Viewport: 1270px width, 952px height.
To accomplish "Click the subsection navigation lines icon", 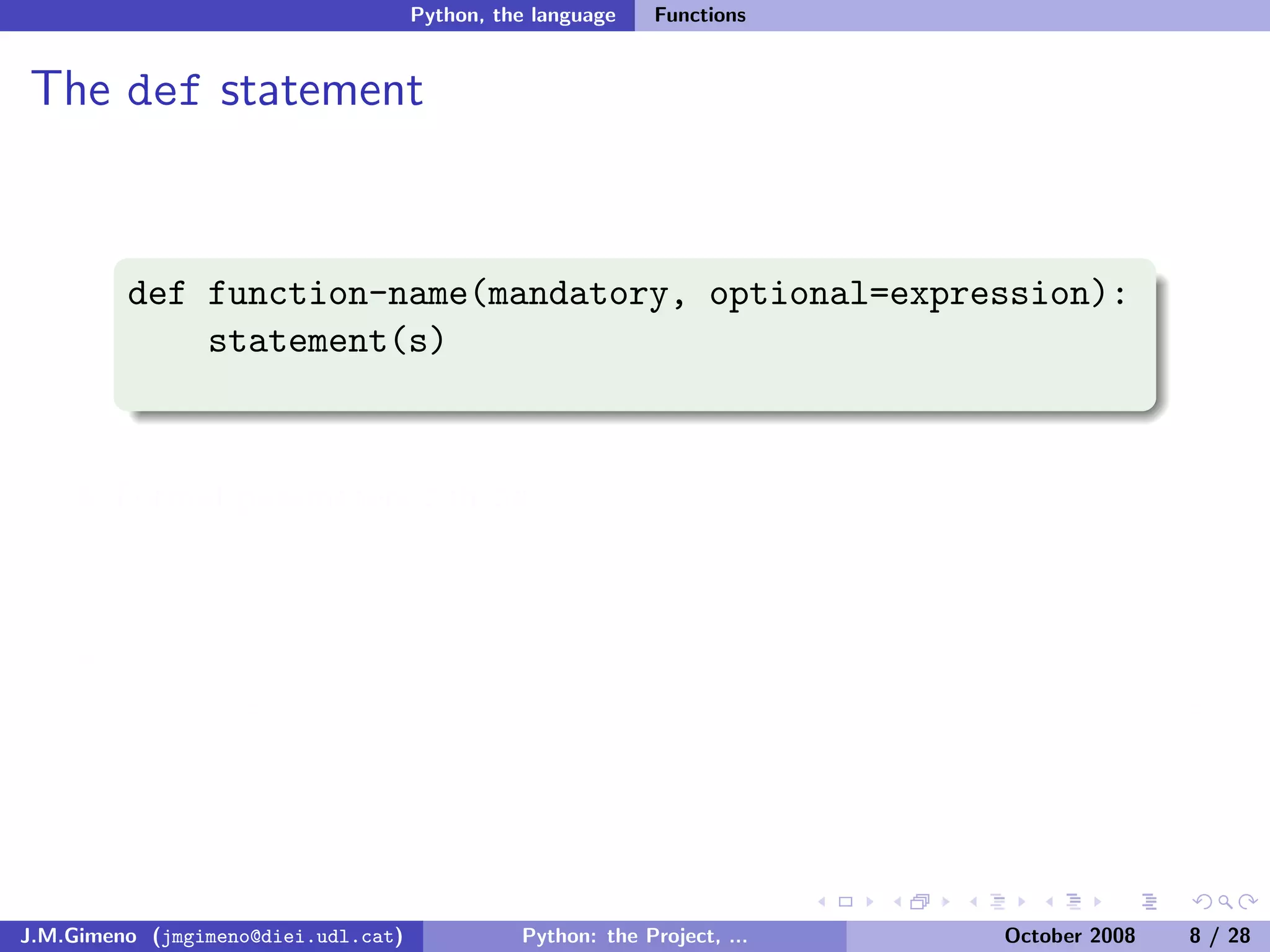I will point(998,902).
